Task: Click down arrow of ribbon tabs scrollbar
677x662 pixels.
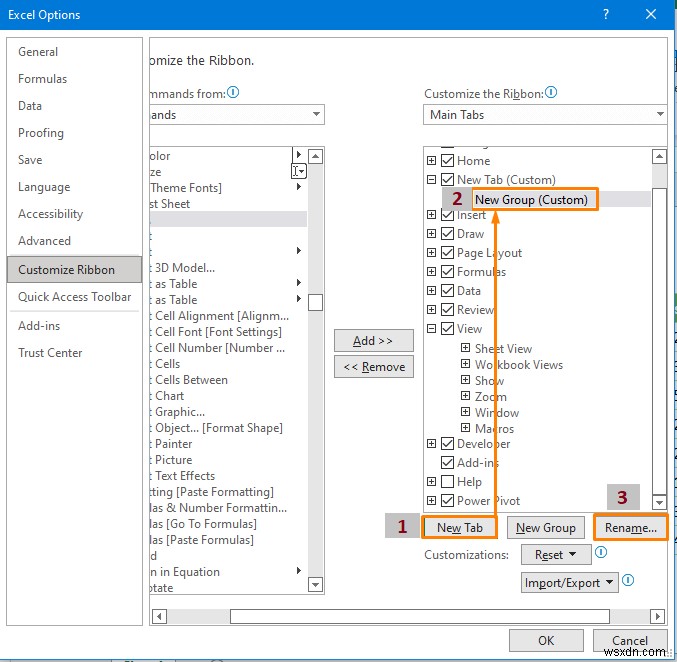Action: (659, 502)
